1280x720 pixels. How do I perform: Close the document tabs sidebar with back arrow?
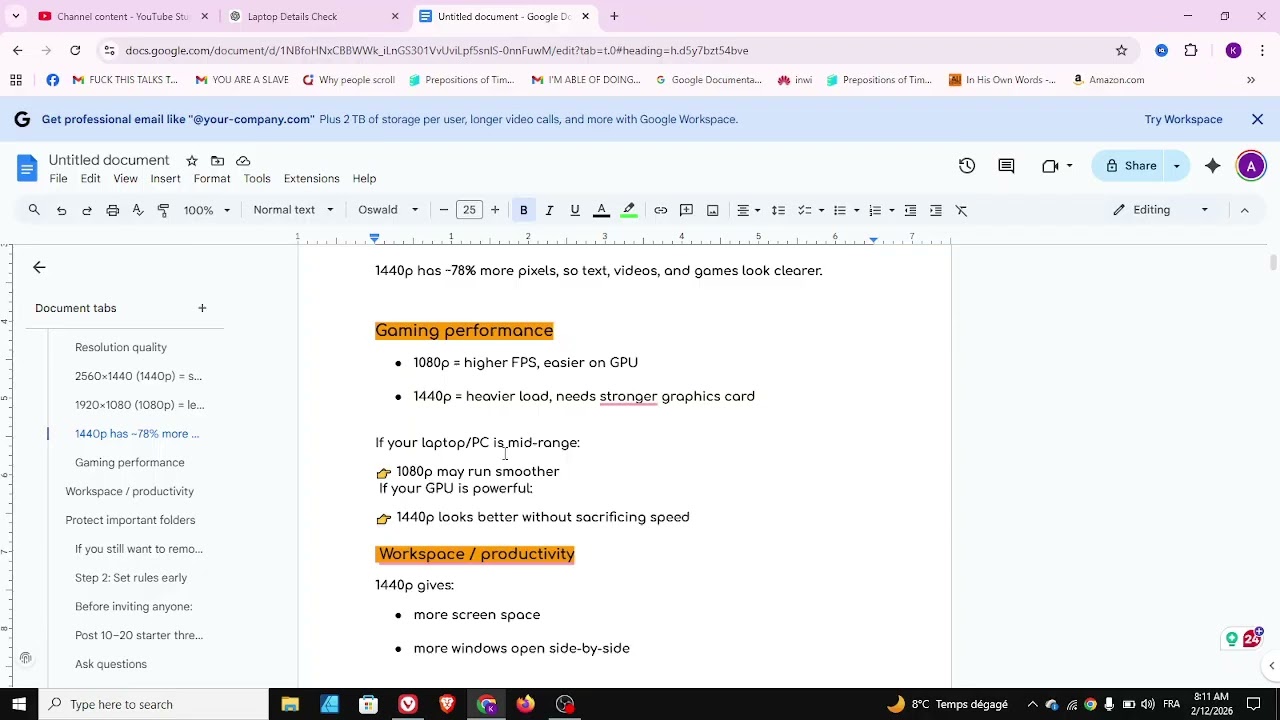[39, 267]
